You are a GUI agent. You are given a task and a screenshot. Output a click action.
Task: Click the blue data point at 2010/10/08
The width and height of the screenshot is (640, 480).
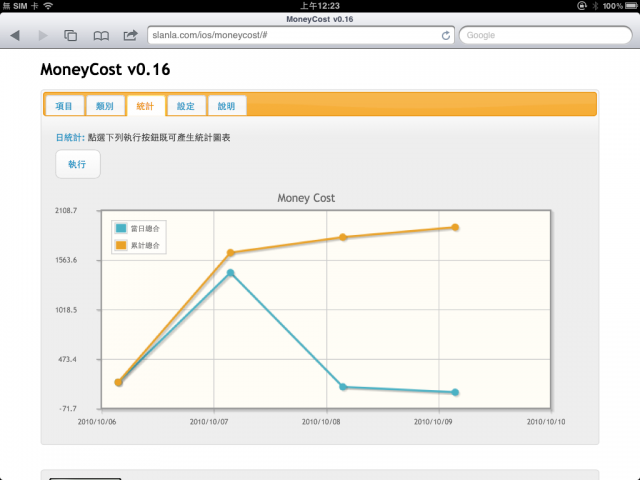tap(343, 387)
